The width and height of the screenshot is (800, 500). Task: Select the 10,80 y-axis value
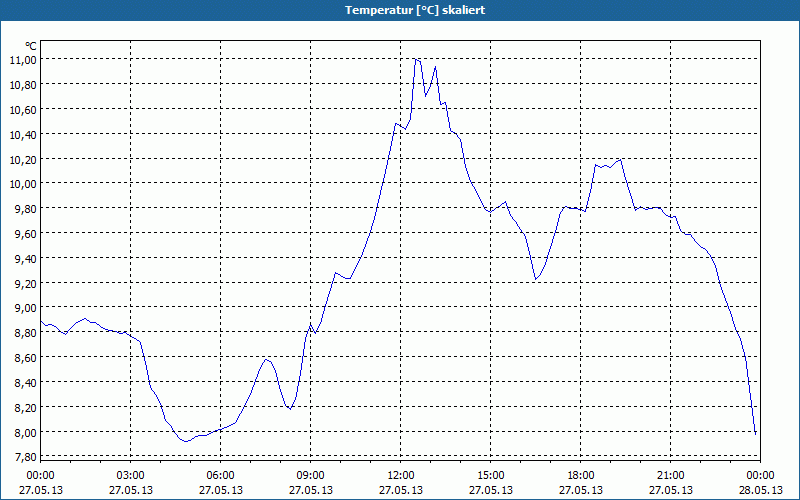23,85
